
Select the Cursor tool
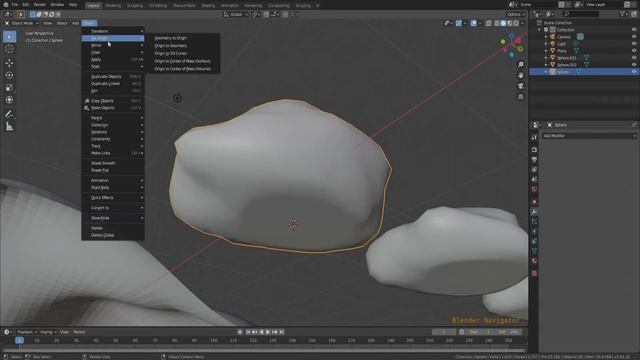click(9, 49)
